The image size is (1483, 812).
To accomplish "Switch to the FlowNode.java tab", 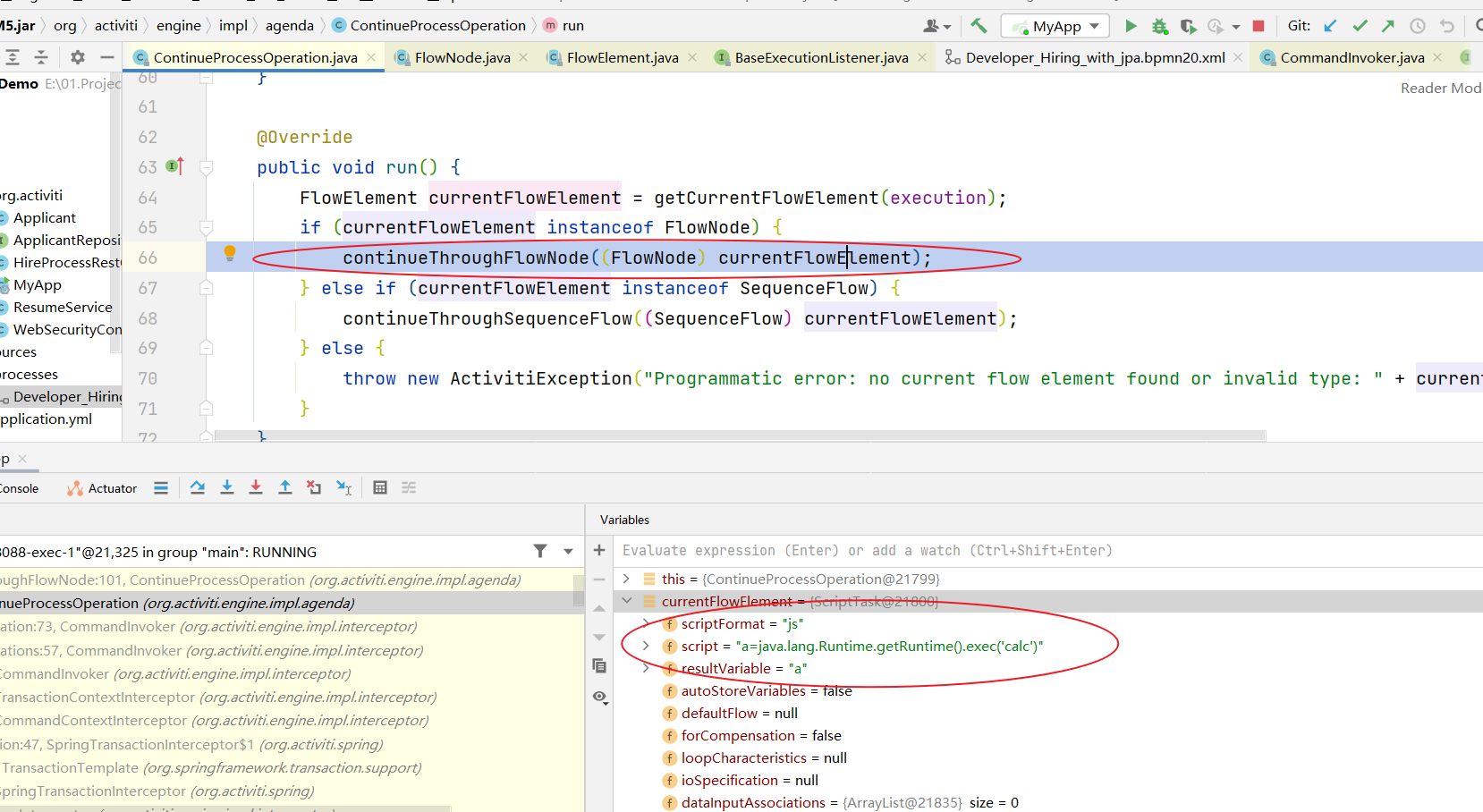I will point(462,57).
